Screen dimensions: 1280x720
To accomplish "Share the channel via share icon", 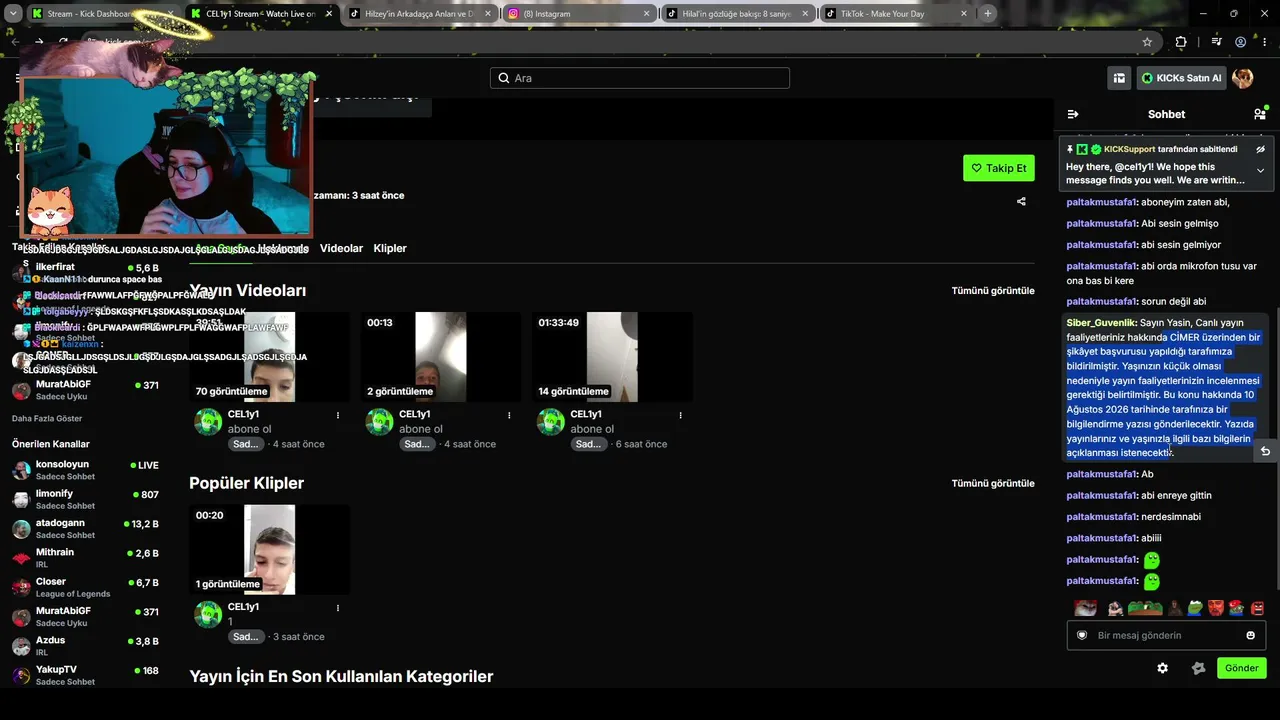I will [1021, 201].
